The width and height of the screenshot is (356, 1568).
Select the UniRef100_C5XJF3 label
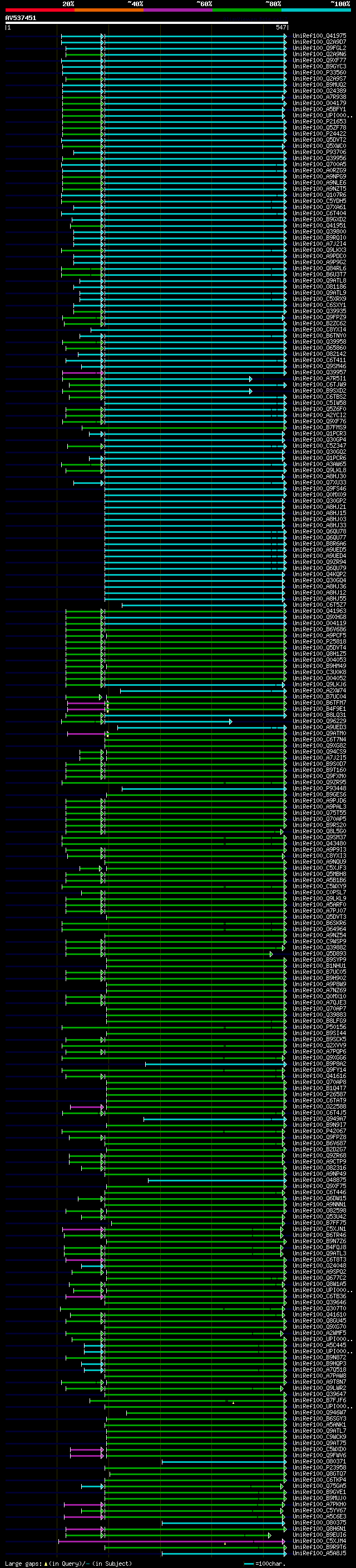click(319, 868)
